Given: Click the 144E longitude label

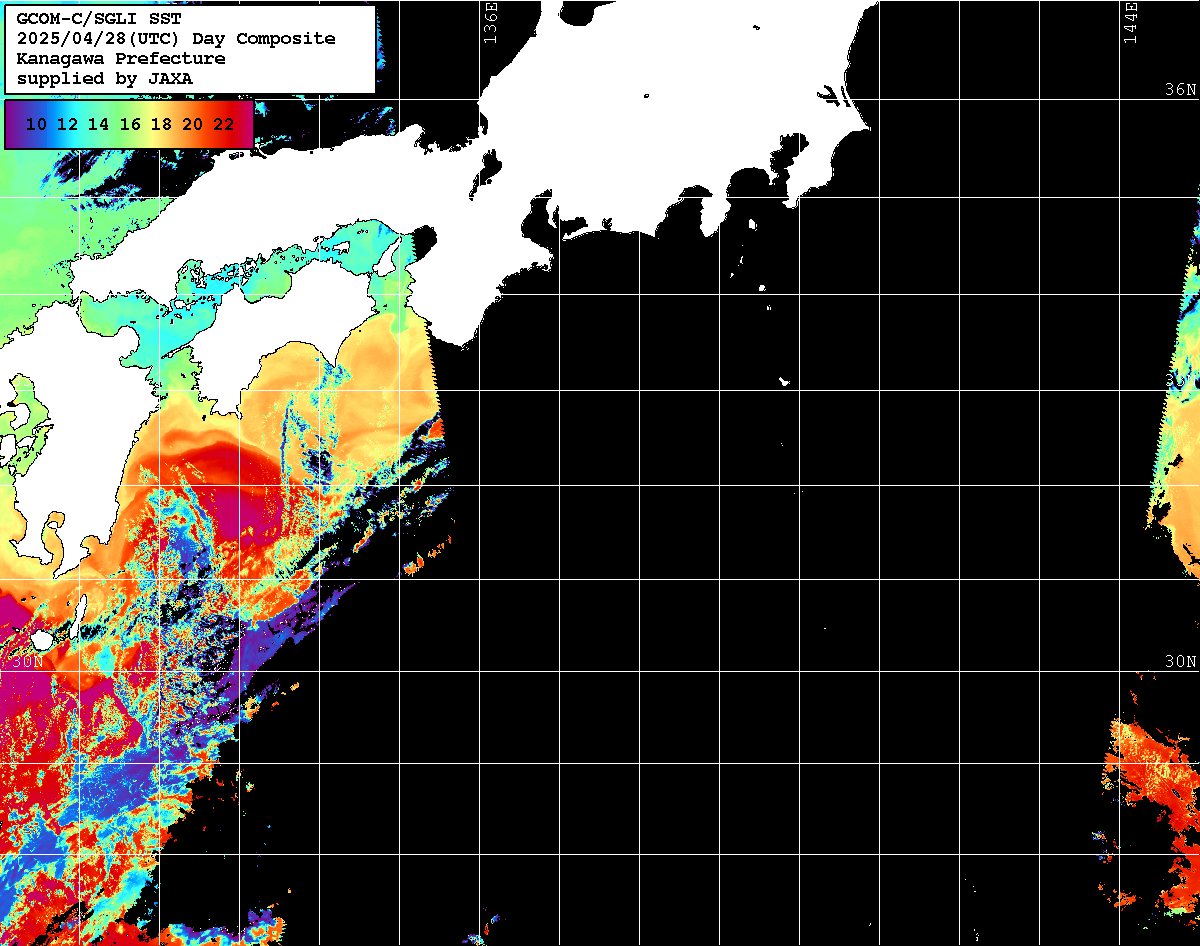Looking at the screenshot, I should tap(1130, 22).
